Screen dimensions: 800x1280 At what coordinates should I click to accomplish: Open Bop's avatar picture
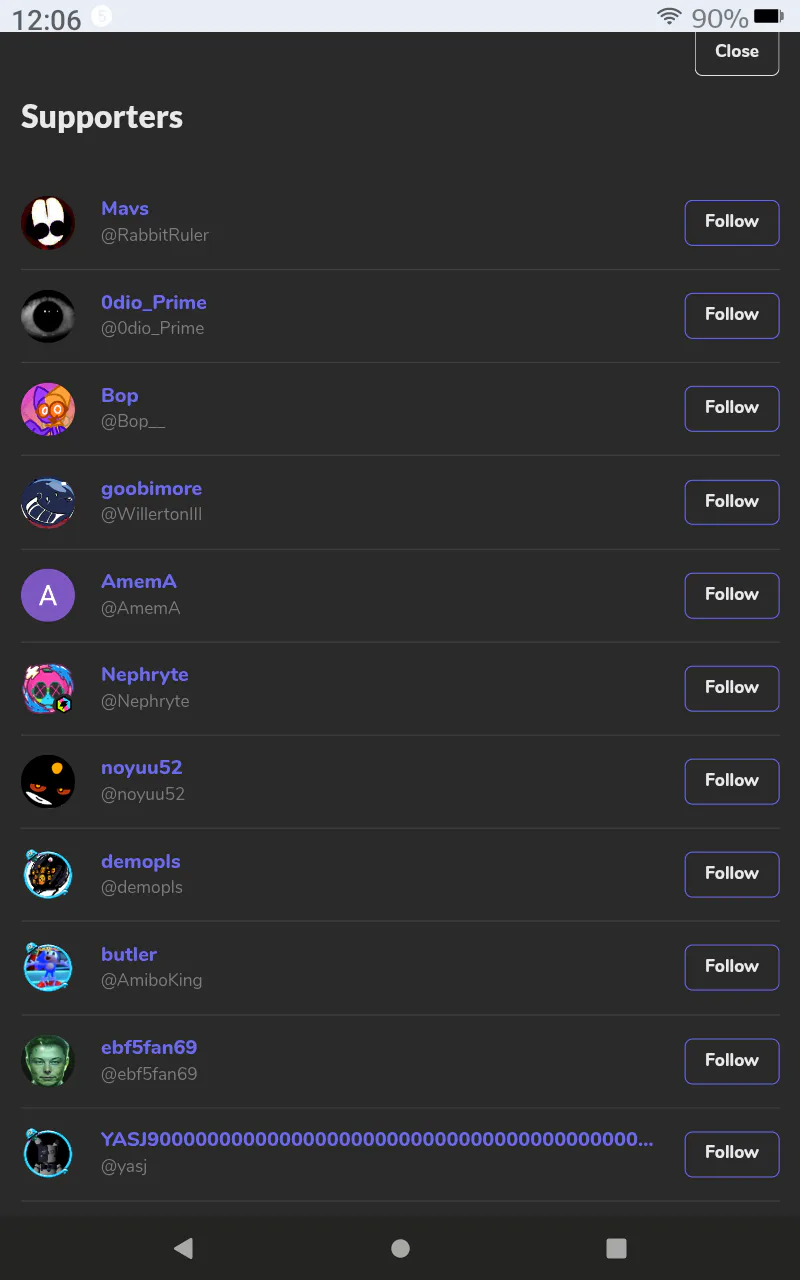48,408
